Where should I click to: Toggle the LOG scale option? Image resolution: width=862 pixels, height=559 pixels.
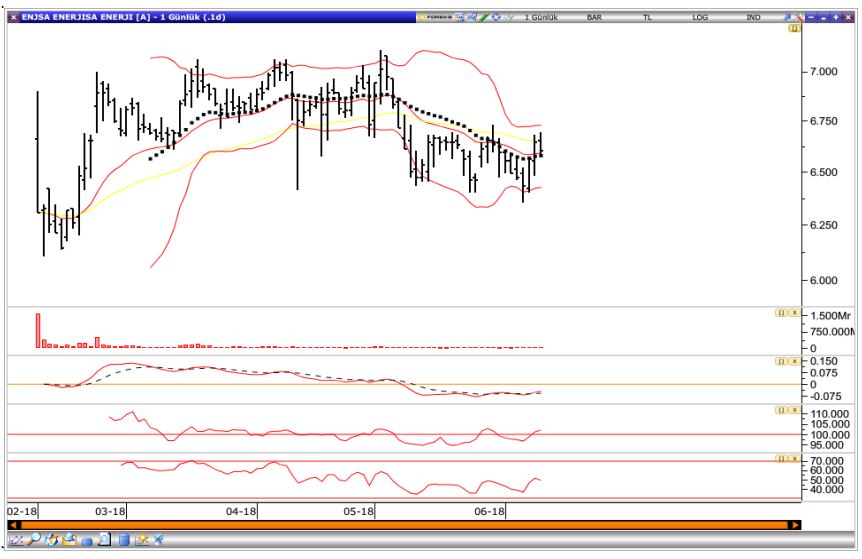point(700,17)
